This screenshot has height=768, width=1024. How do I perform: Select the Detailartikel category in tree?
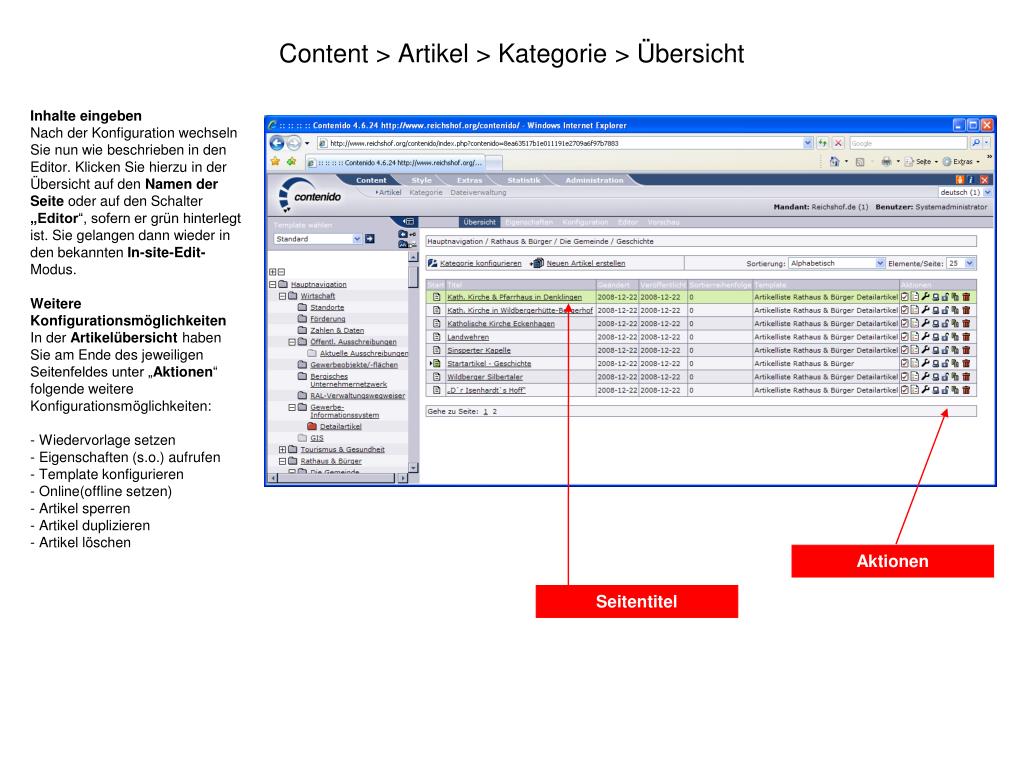click(x=340, y=426)
